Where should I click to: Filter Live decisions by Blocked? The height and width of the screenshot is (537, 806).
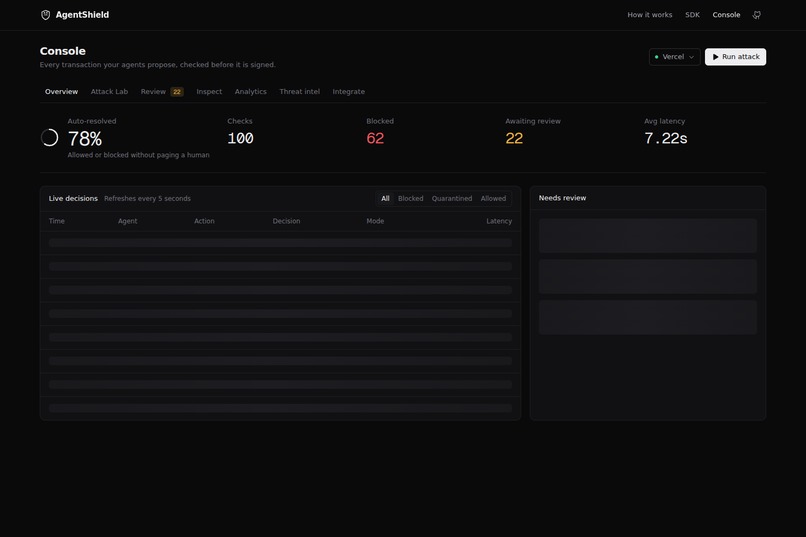(x=410, y=198)
